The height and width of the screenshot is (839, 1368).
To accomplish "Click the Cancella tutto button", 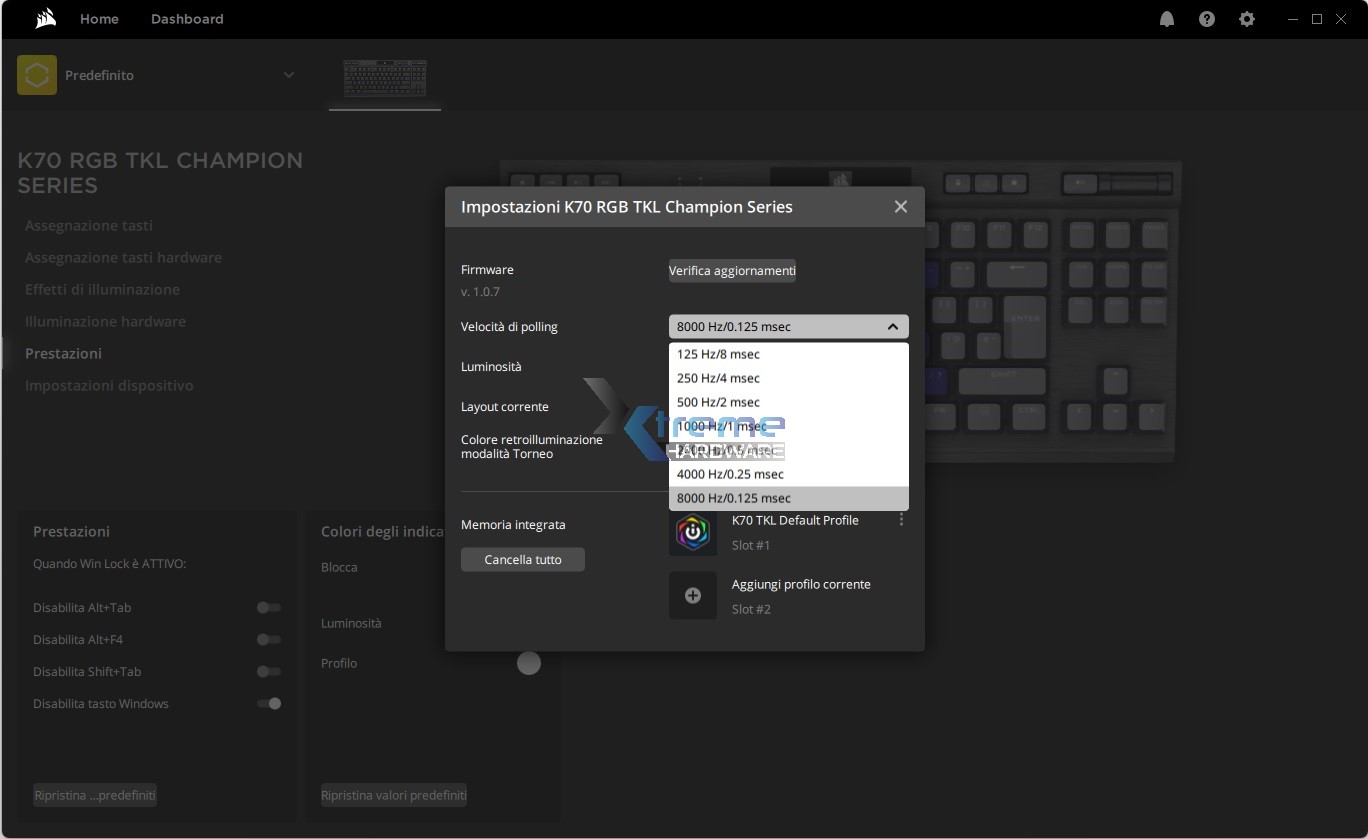I will (x=522, y=560).
